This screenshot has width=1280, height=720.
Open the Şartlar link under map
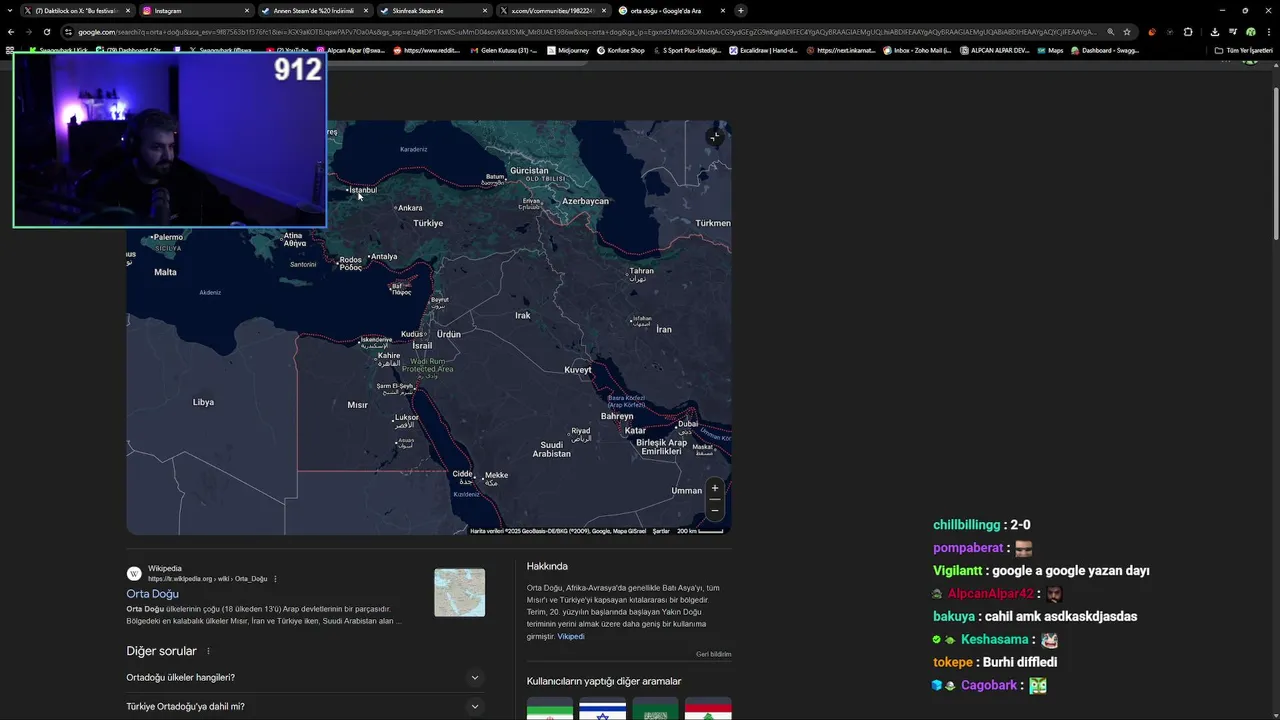click(661, 531)
